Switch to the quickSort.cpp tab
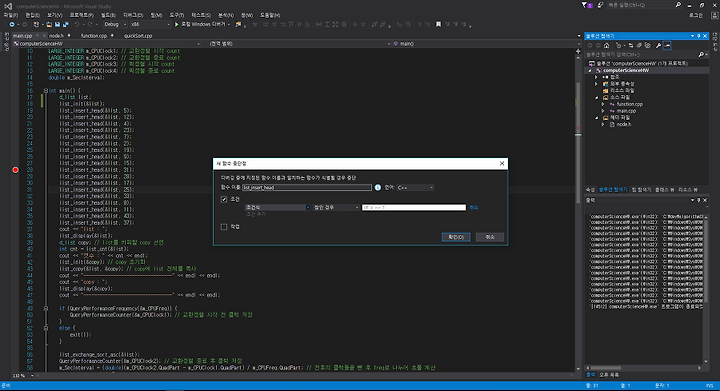The width and height of the screenshot is (720, 391). 138,35
